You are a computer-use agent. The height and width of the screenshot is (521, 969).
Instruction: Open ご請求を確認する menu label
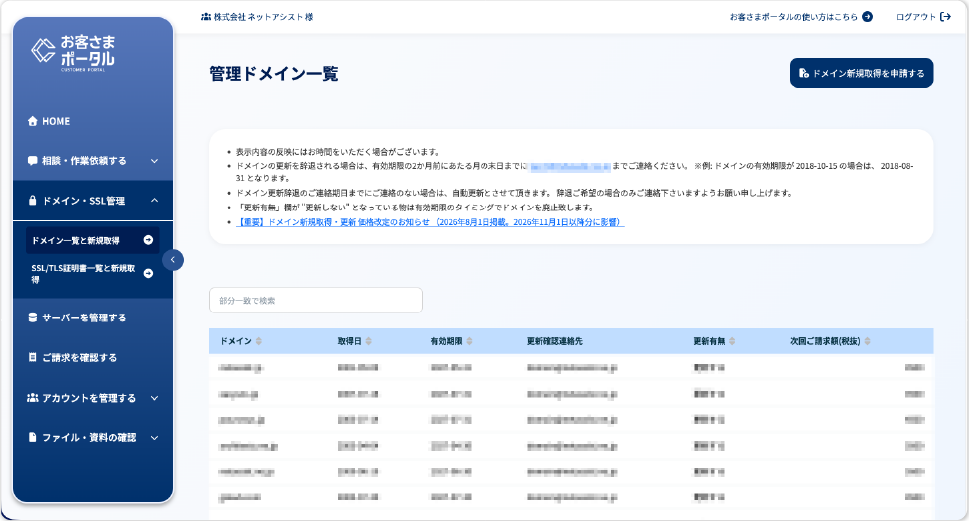79,358
